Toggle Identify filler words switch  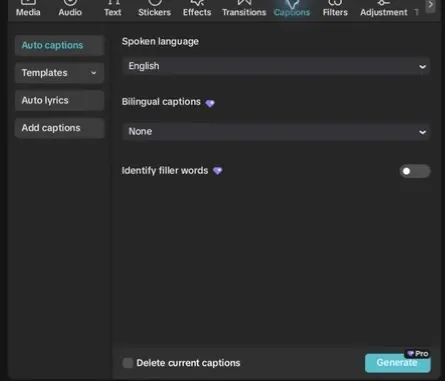tap(415, 171)
